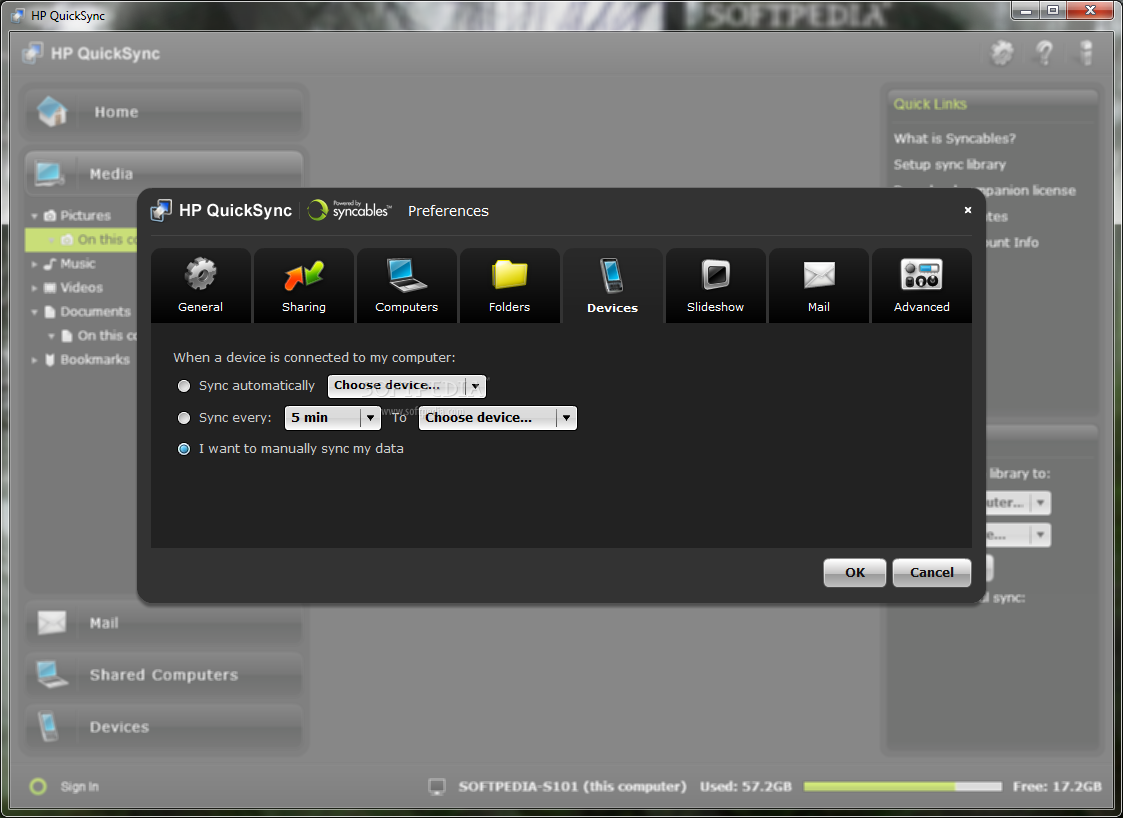Click the Pictures camera icon
The image size is (1123, 818).
[x=50, y=216]
